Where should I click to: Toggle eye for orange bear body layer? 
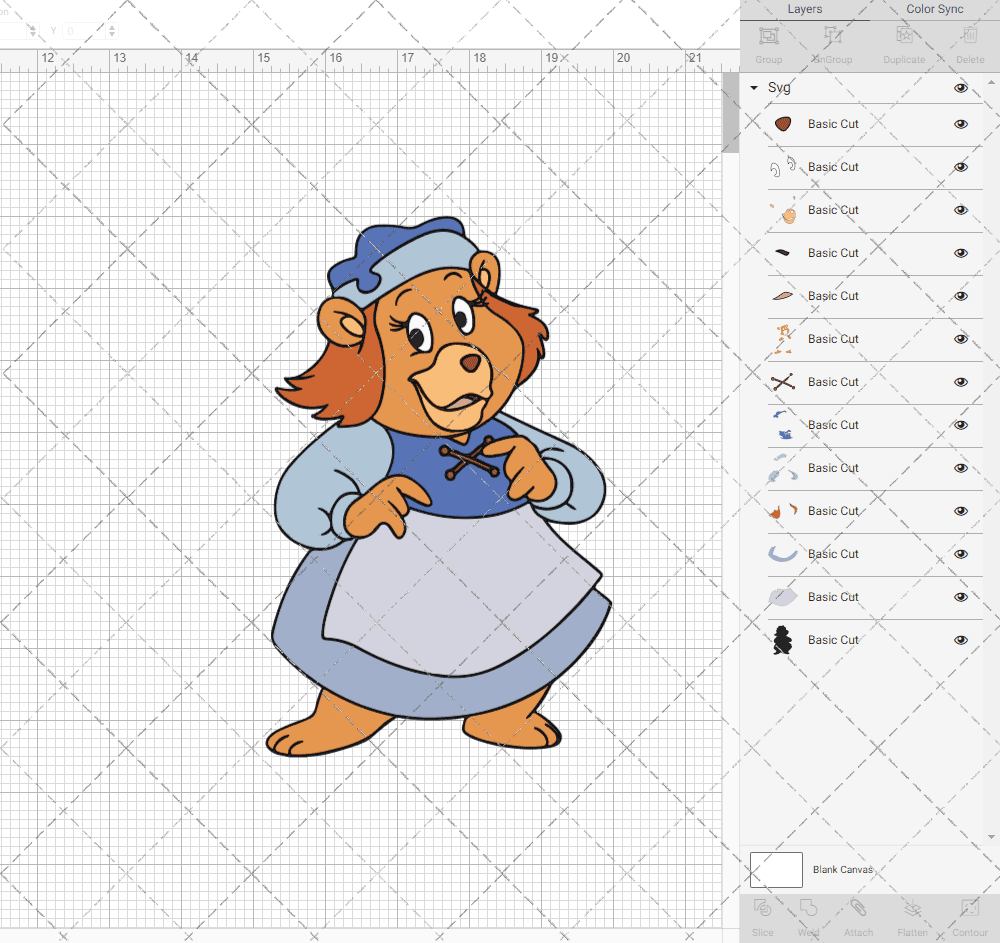coord(960,339)
